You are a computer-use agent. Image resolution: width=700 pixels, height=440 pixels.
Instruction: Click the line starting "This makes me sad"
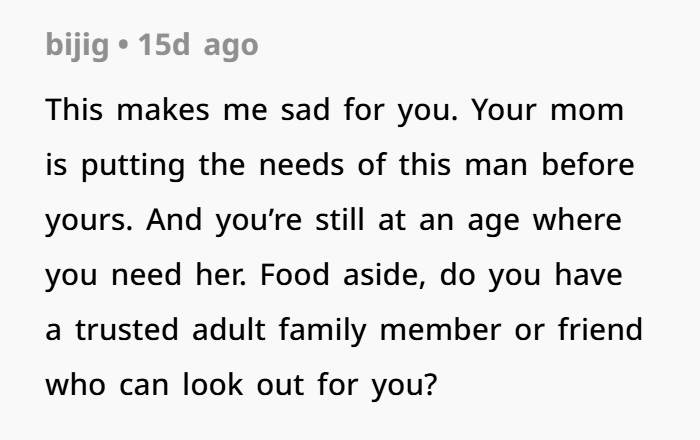(334, 109)
